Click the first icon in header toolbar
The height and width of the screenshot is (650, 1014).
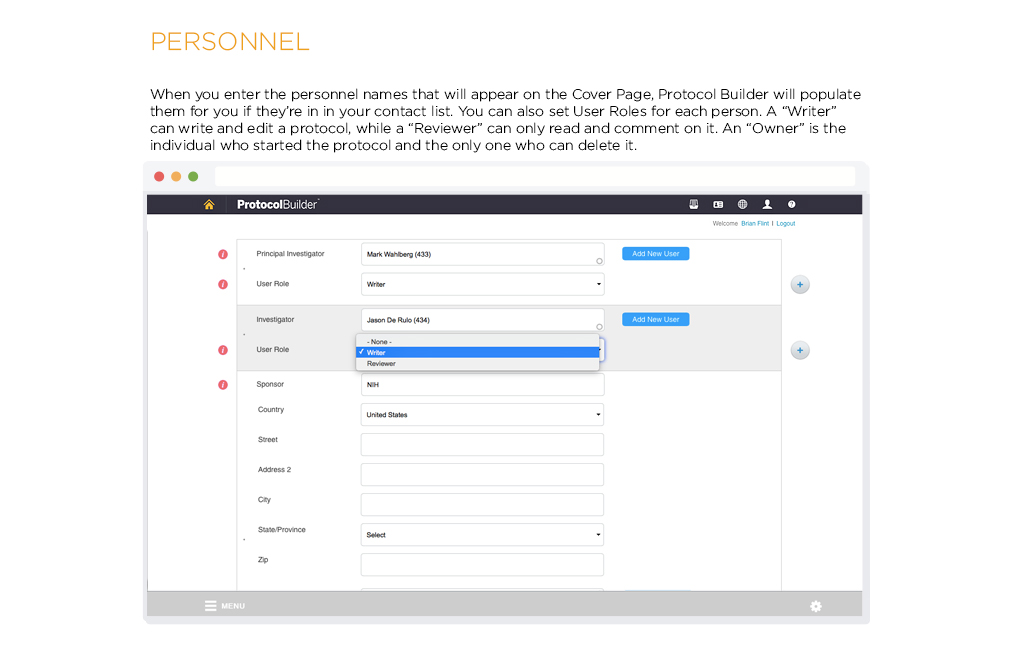click(694, 205)
